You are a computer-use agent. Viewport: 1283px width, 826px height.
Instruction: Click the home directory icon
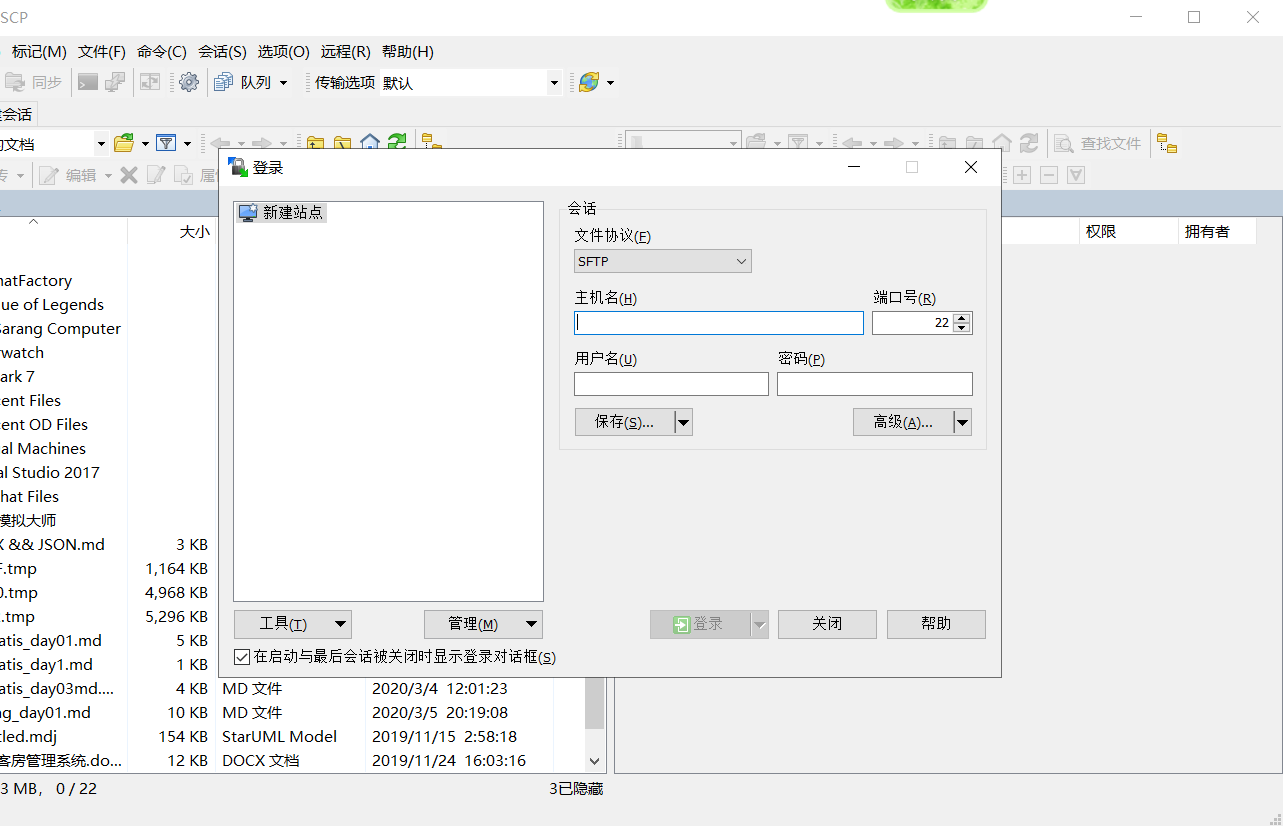369,143
